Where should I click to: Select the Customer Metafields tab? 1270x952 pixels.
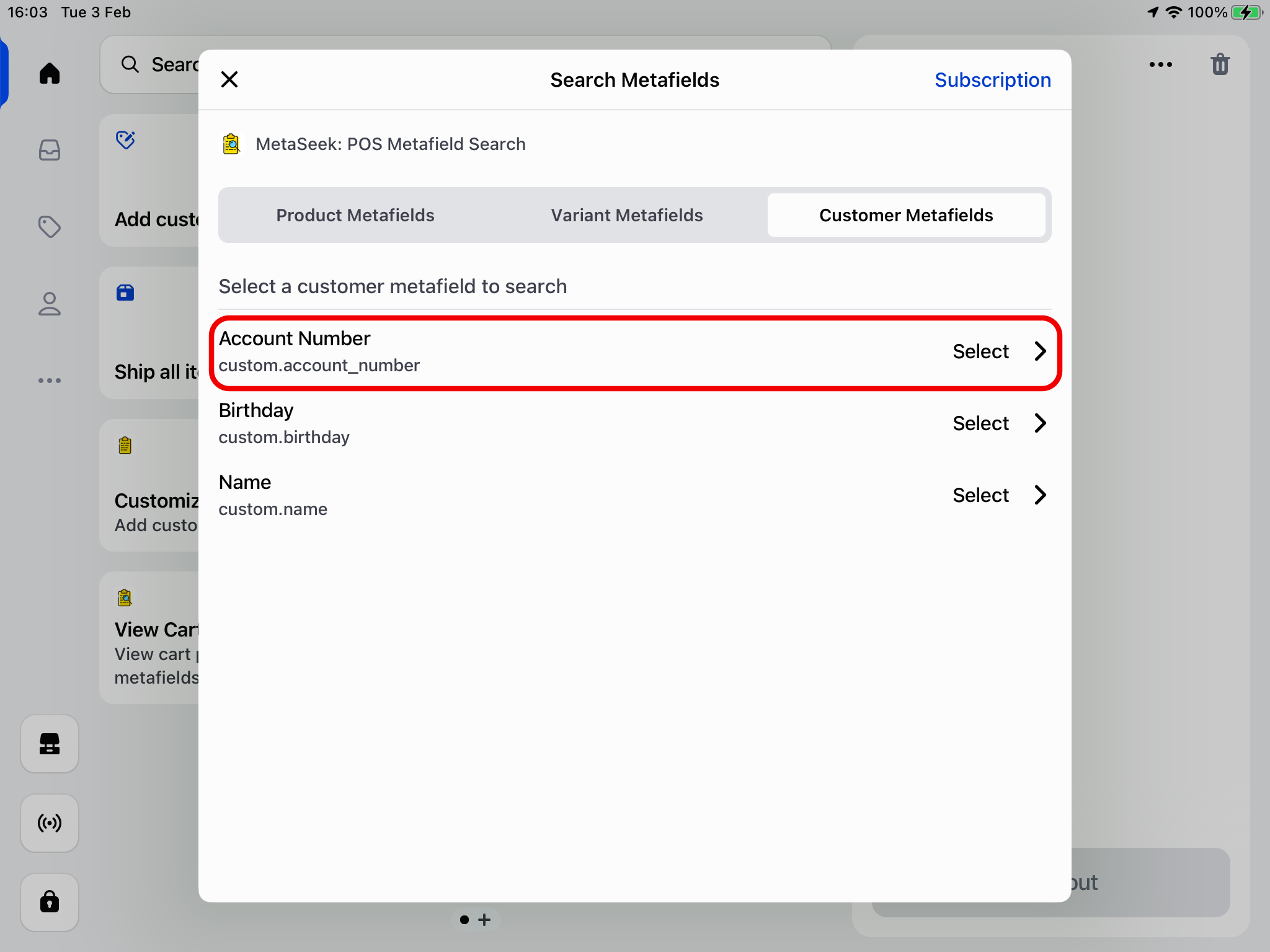tap(906, 215)
